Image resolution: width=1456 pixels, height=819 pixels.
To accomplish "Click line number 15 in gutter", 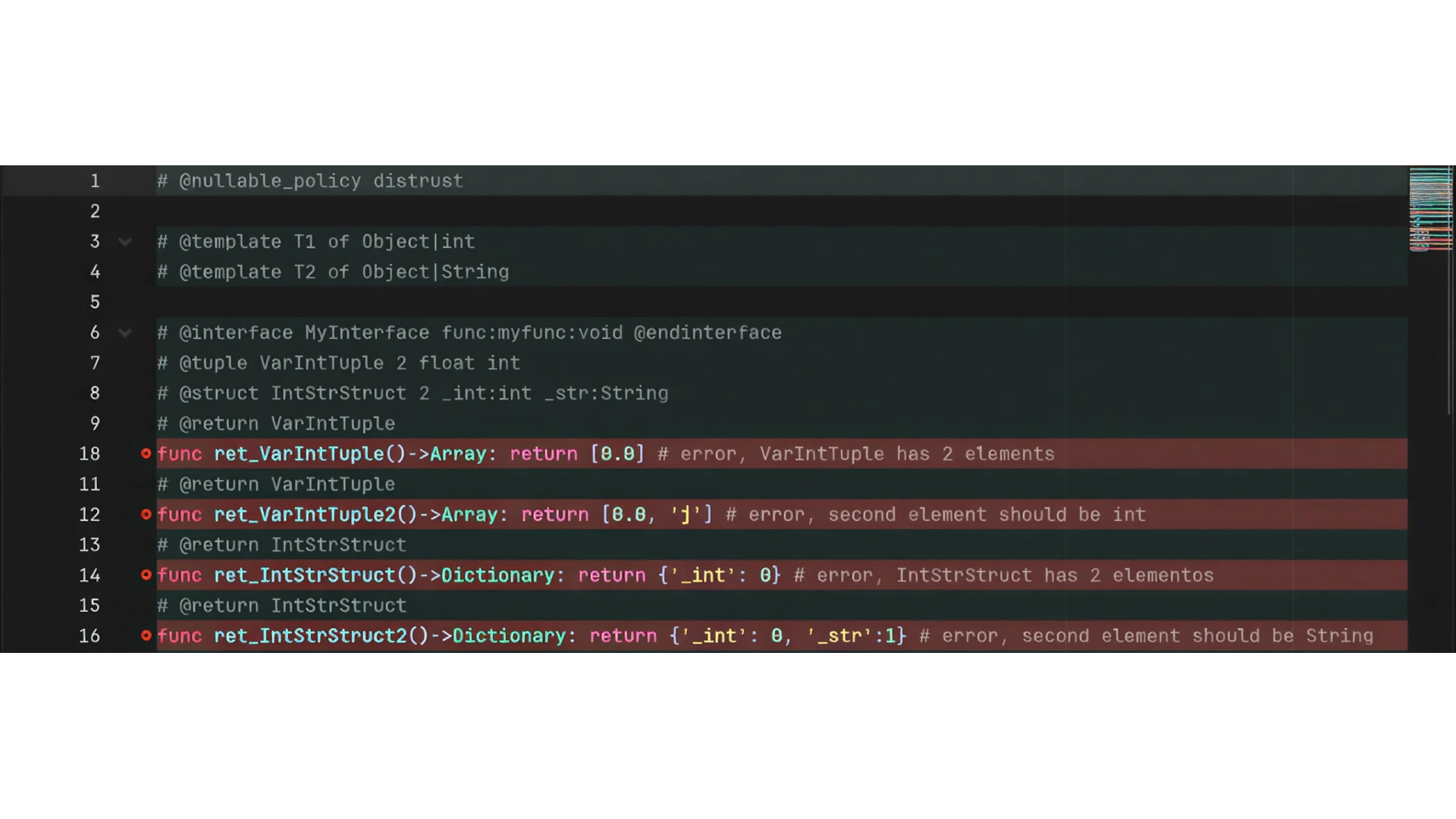I will point(89,605).
